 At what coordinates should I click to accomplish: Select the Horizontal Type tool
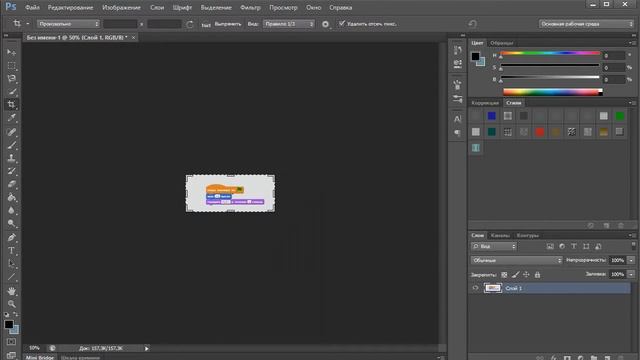(11, 250)
